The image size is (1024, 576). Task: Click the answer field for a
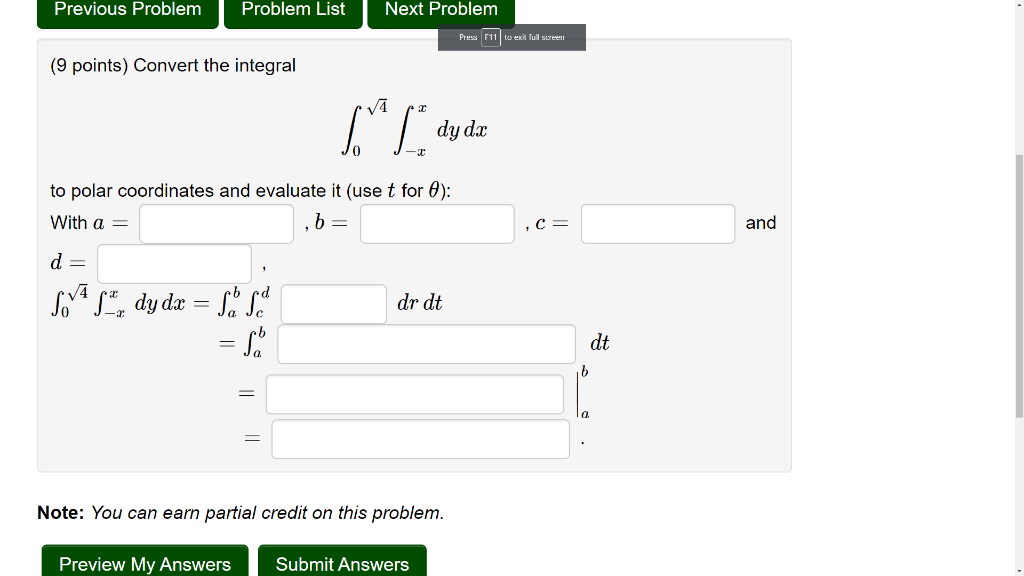point(216,224)
